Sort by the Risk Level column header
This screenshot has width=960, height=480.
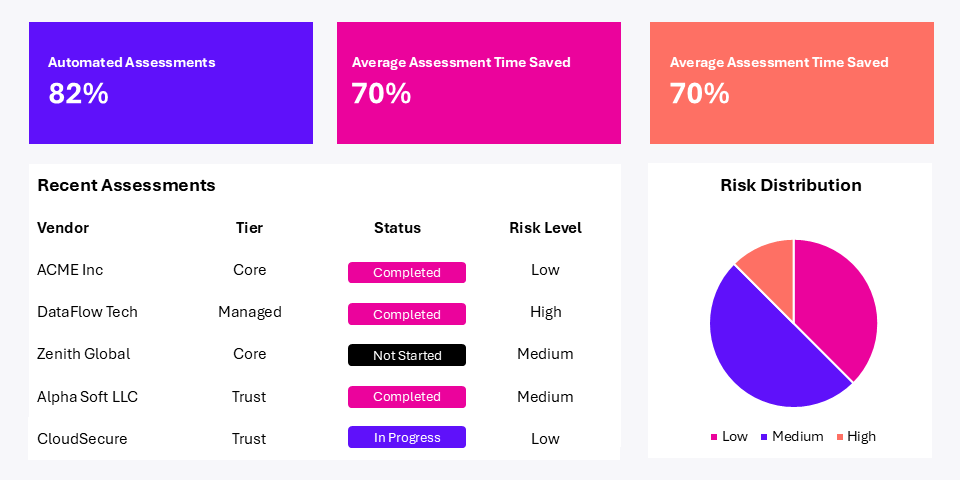545,228
